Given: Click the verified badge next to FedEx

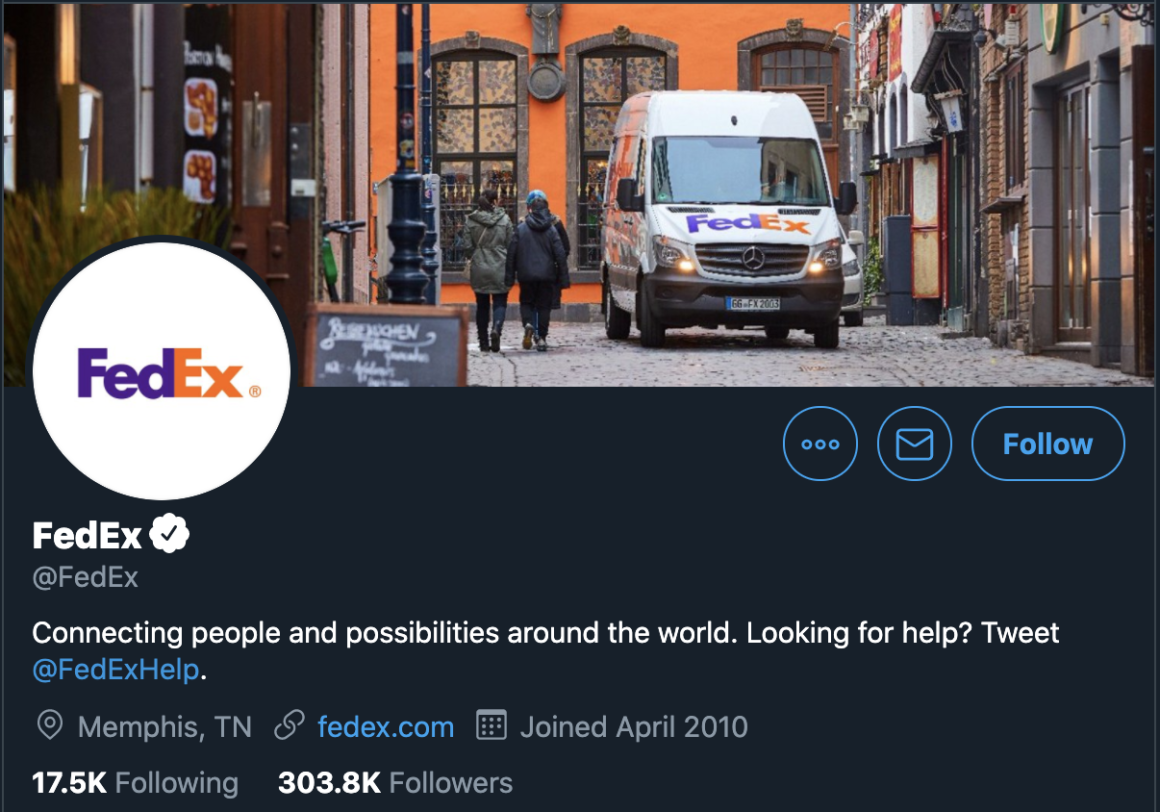Looking at the screenshot, I should (x=169, y=533).
